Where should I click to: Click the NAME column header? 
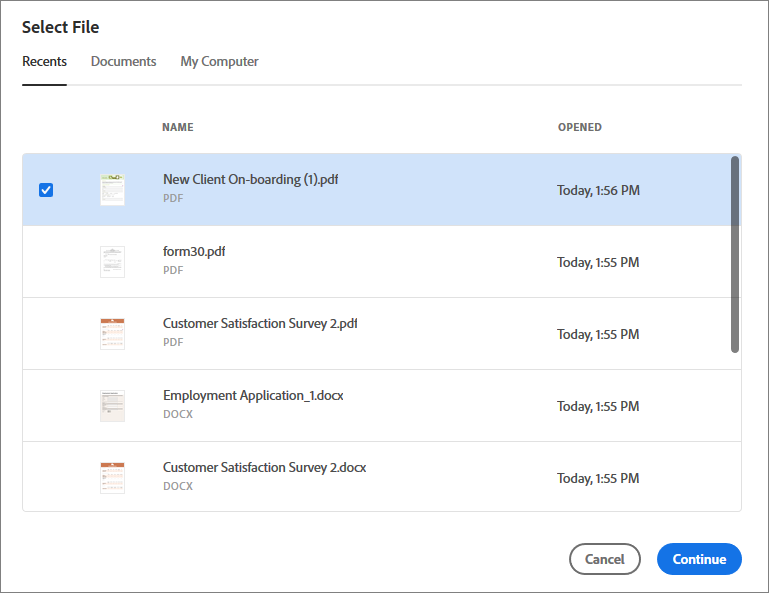pos(178,128)
